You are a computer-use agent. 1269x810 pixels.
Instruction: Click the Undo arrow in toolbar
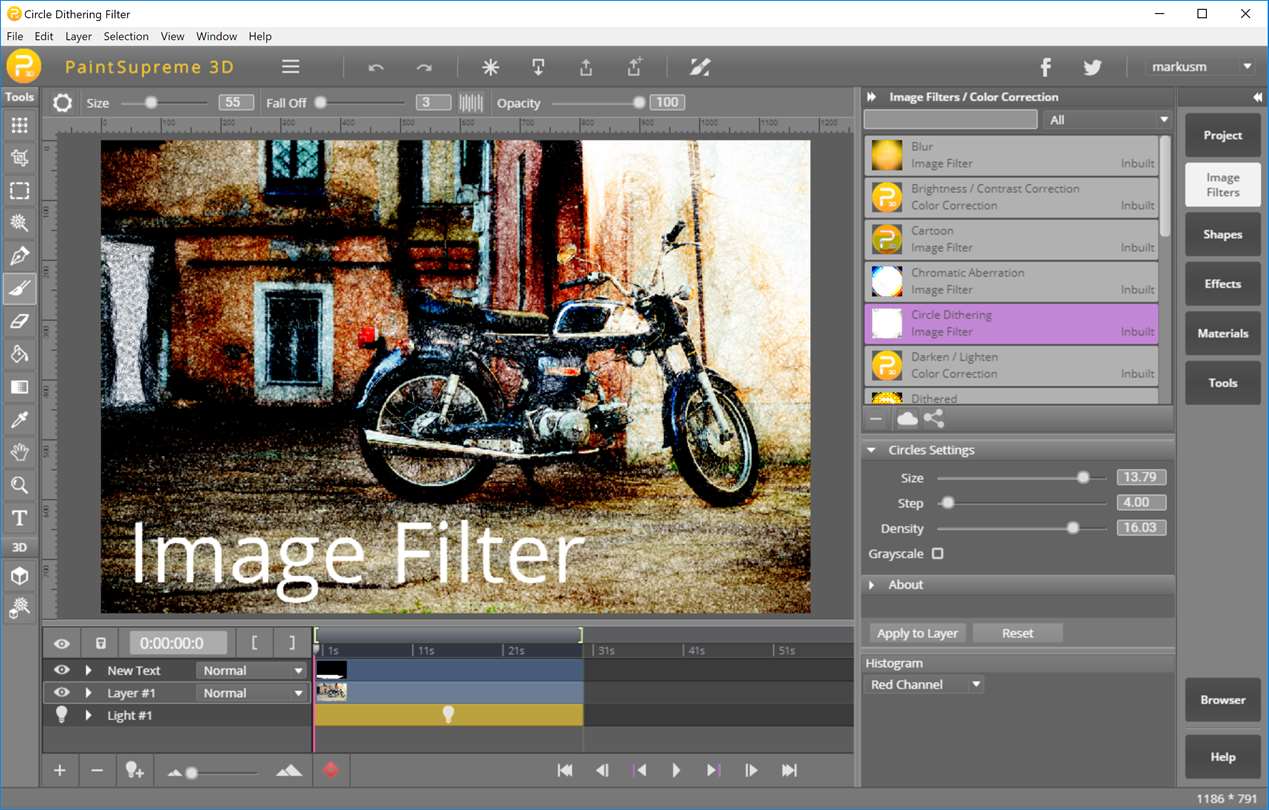pos(376,68)
